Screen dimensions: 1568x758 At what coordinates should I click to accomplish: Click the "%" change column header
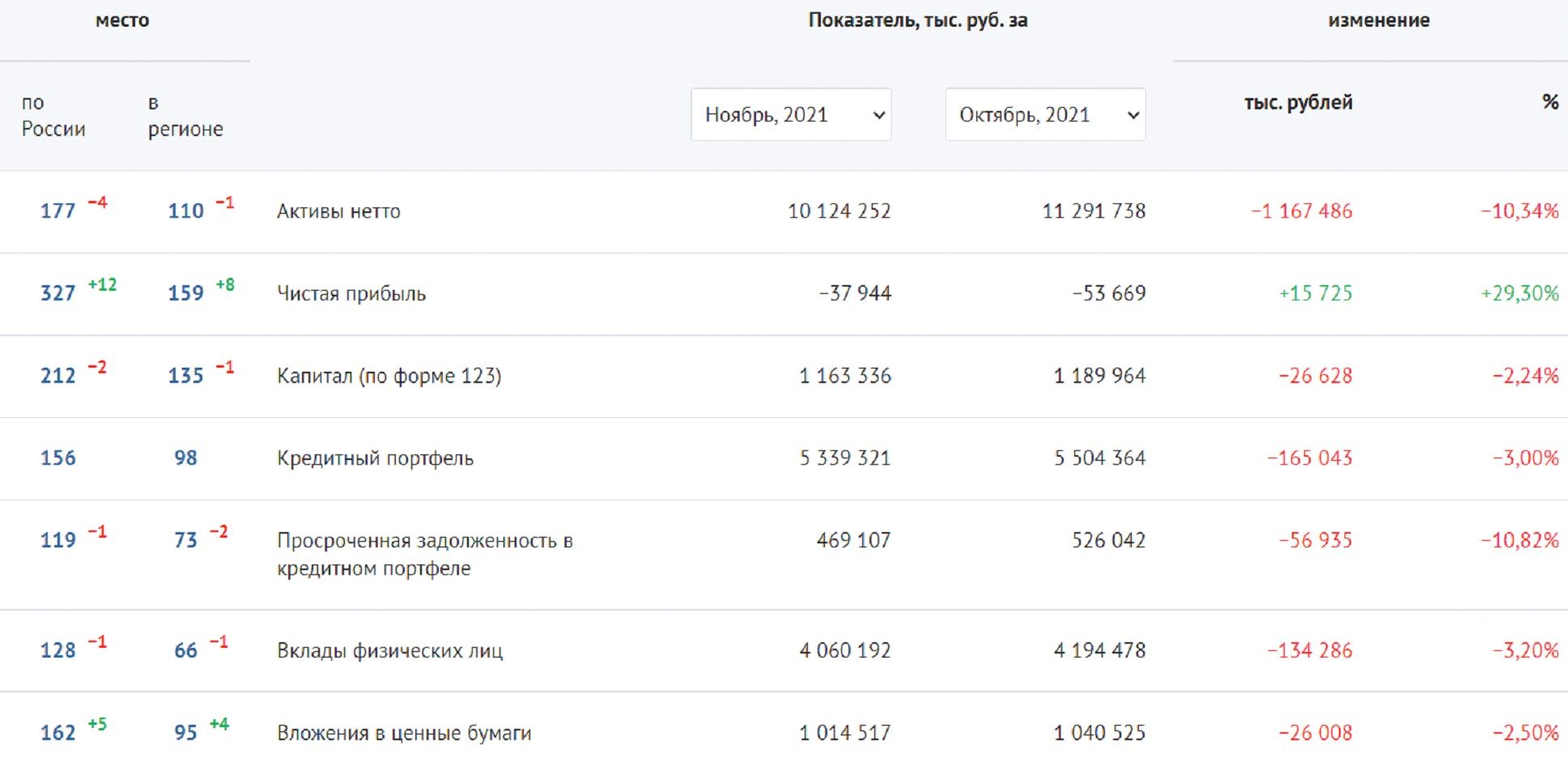click(x=1549, y=102)
